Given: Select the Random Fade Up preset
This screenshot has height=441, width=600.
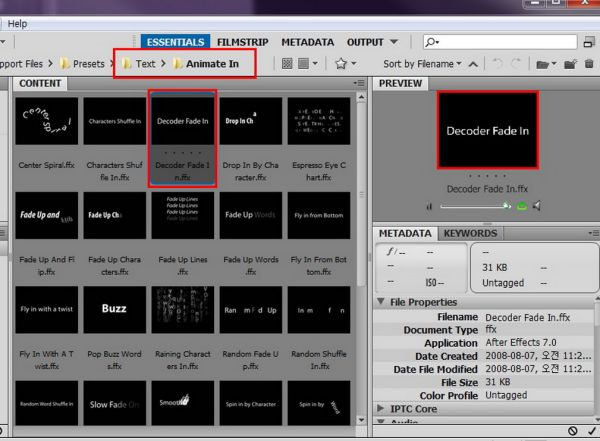Looking at the screenshot, I should pyautogui.click(x=251, y=310).
